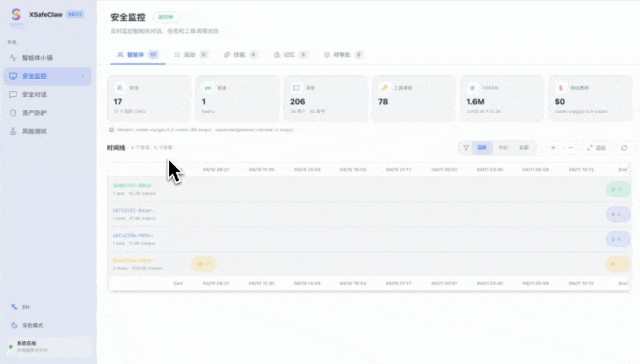640x364 pixels.
Task: Open the timeline filter funnel icon
Action: [466, 148]
